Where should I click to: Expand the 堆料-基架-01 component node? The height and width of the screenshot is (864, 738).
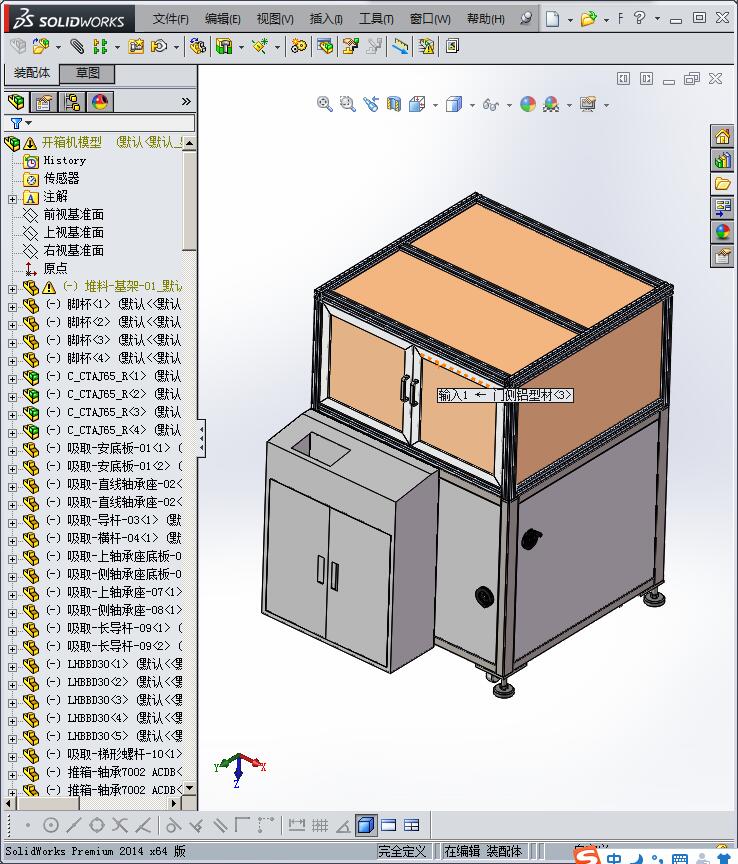click(12, 289)
